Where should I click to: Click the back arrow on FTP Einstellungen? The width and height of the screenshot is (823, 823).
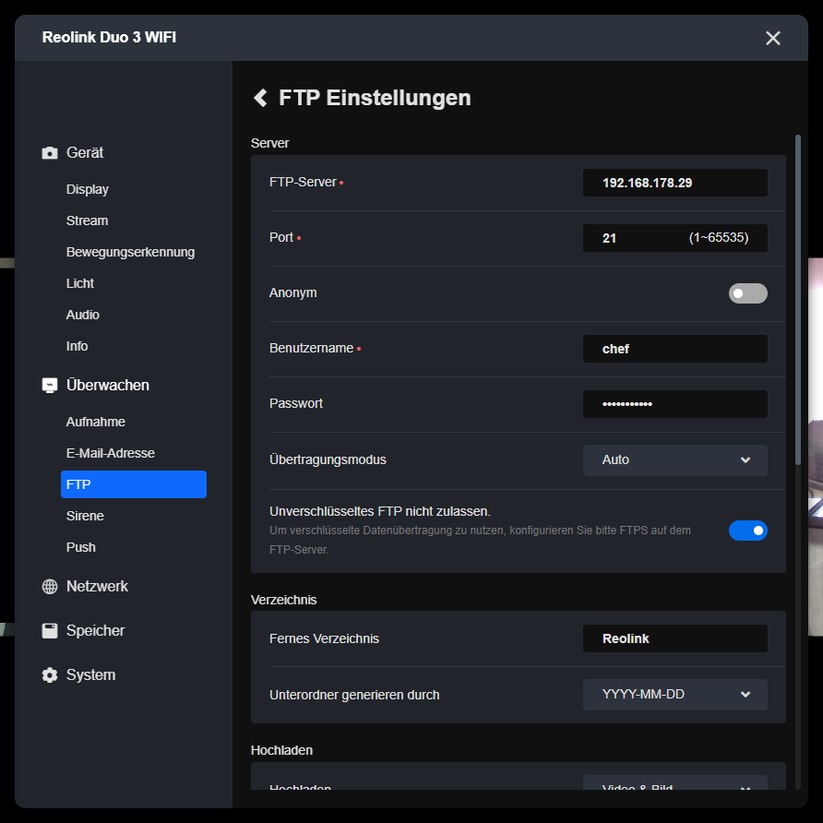pos(260,98)
